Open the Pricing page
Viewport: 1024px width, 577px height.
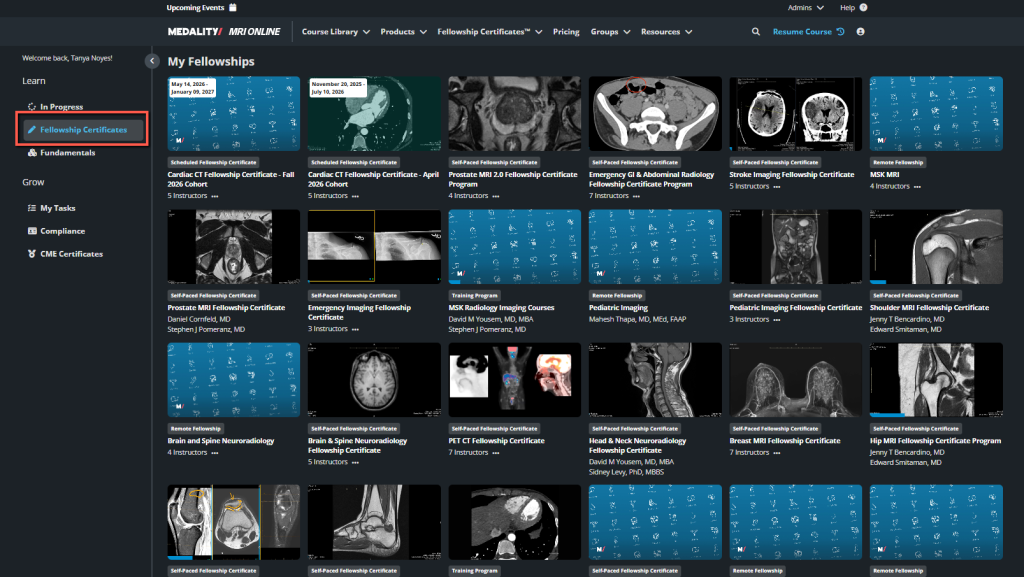[x=566, y=31]
